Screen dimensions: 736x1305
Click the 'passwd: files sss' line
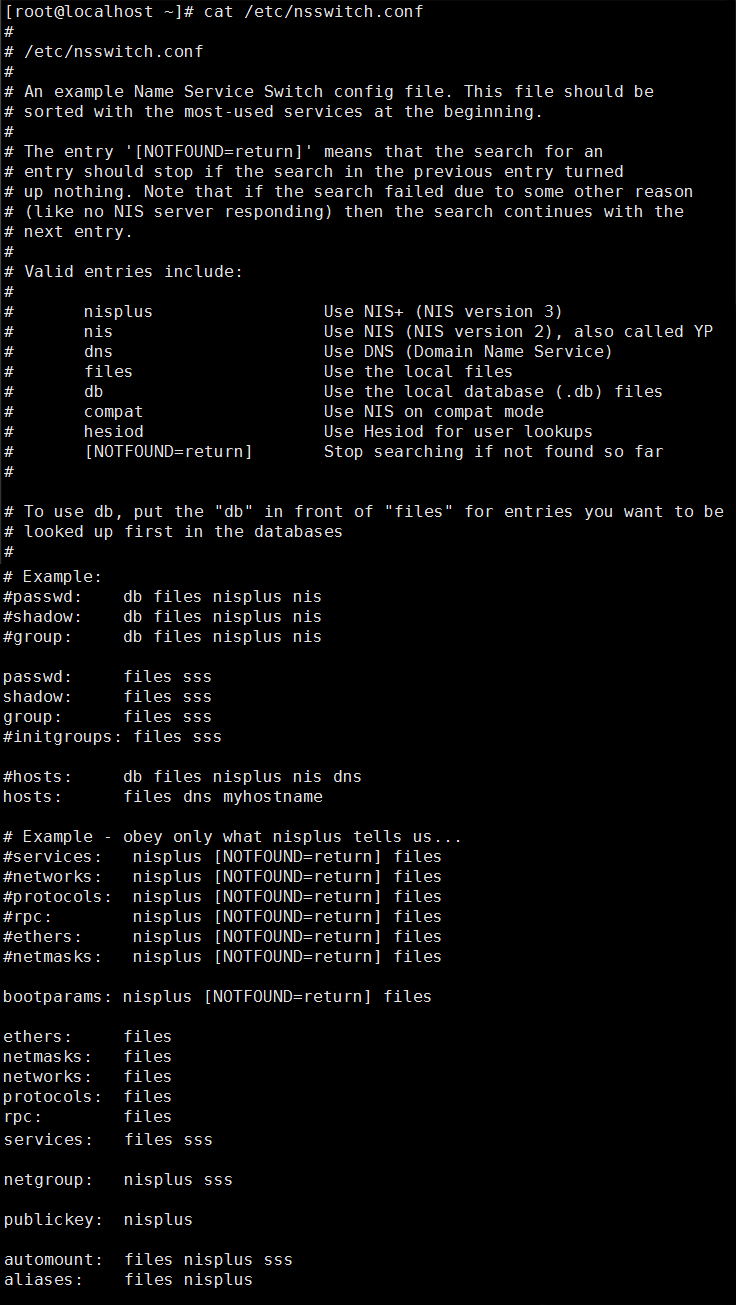point(108,677)
